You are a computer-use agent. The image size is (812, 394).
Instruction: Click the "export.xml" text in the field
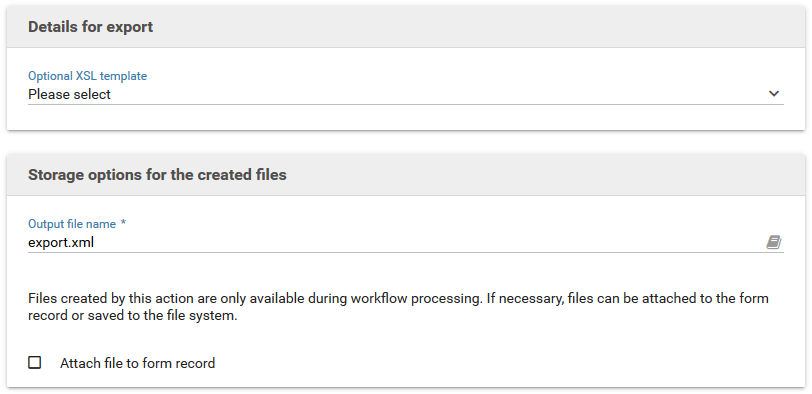[61, 242]
